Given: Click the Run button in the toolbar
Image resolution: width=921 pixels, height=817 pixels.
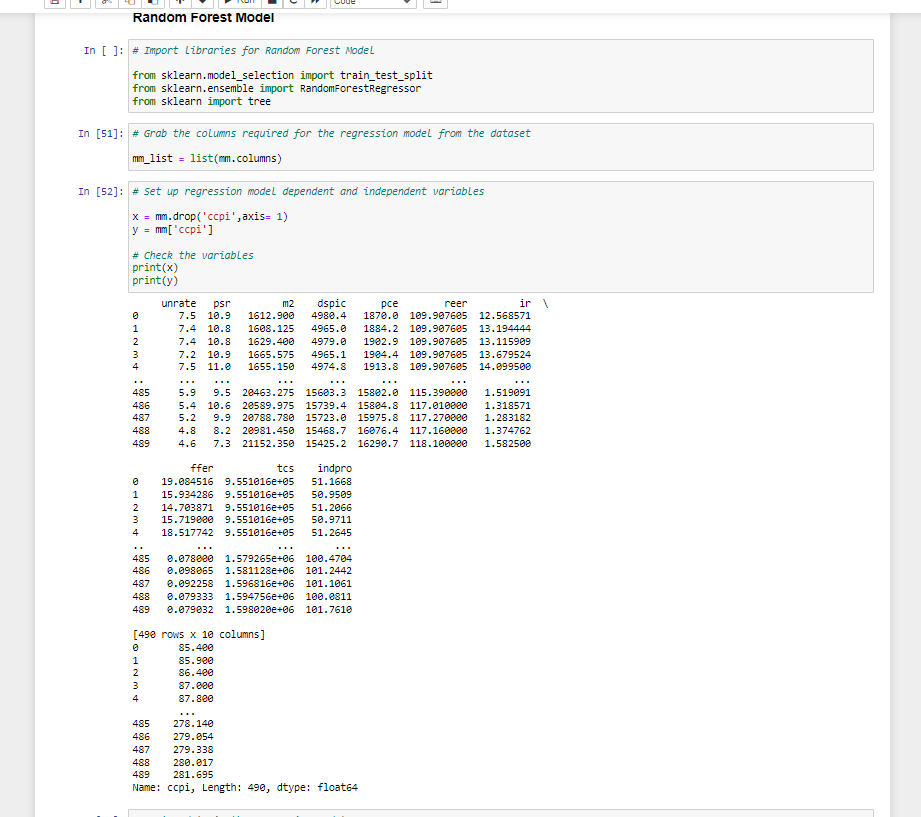Looking at the screenshot, I should coord(240,2).
